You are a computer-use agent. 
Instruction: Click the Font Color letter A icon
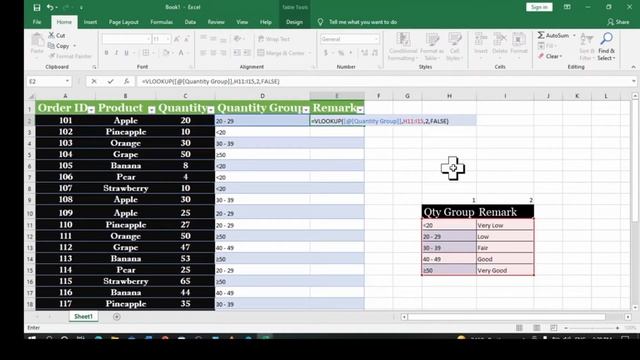point(181,53)
